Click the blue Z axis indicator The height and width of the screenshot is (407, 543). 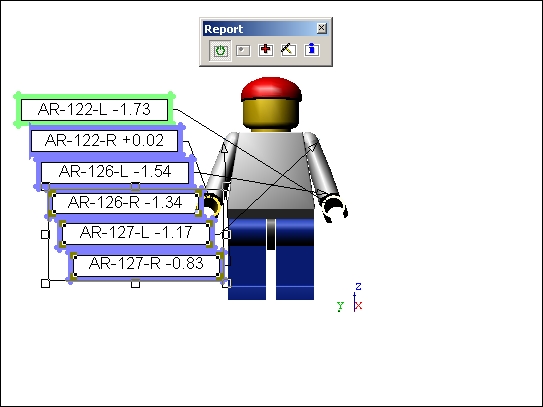coord(358,286)
